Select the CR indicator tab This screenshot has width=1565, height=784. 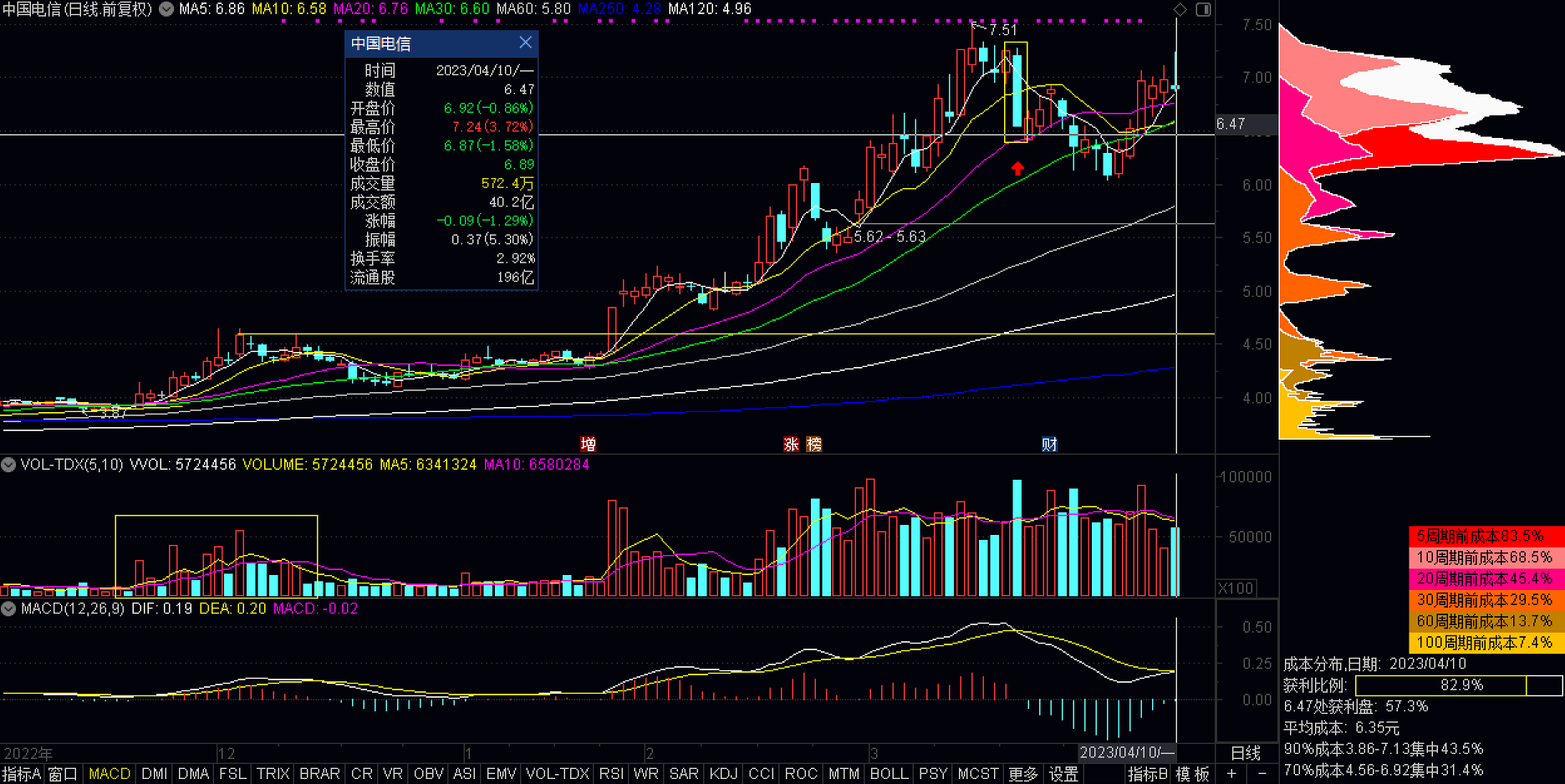(x=362, y=774)
